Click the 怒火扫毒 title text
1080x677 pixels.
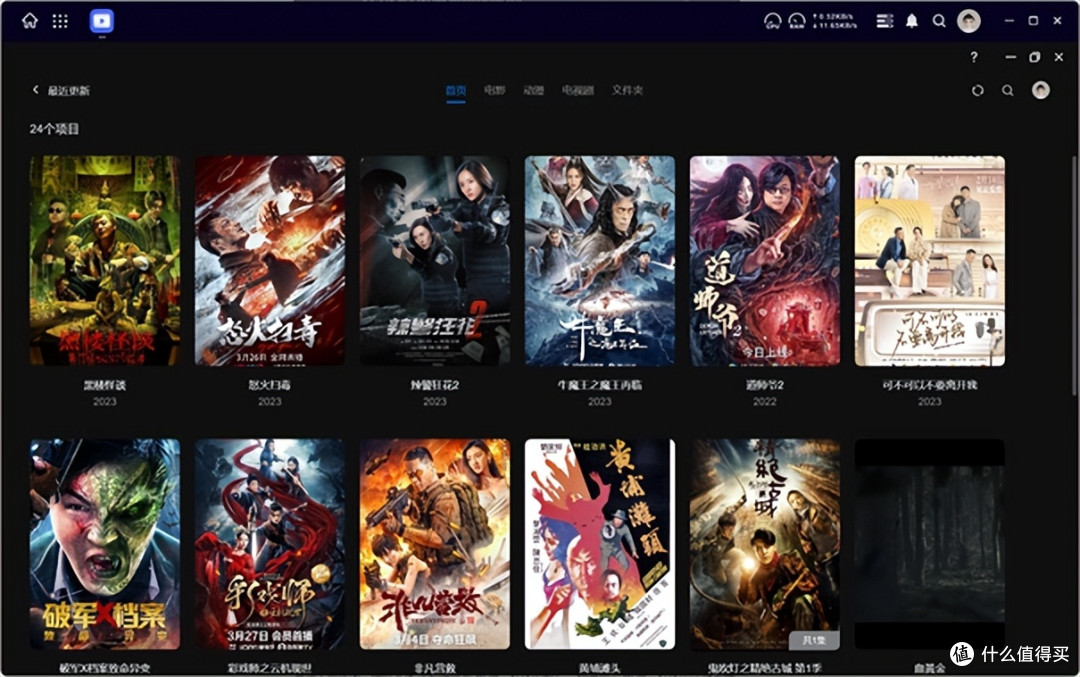coord(270,385)
